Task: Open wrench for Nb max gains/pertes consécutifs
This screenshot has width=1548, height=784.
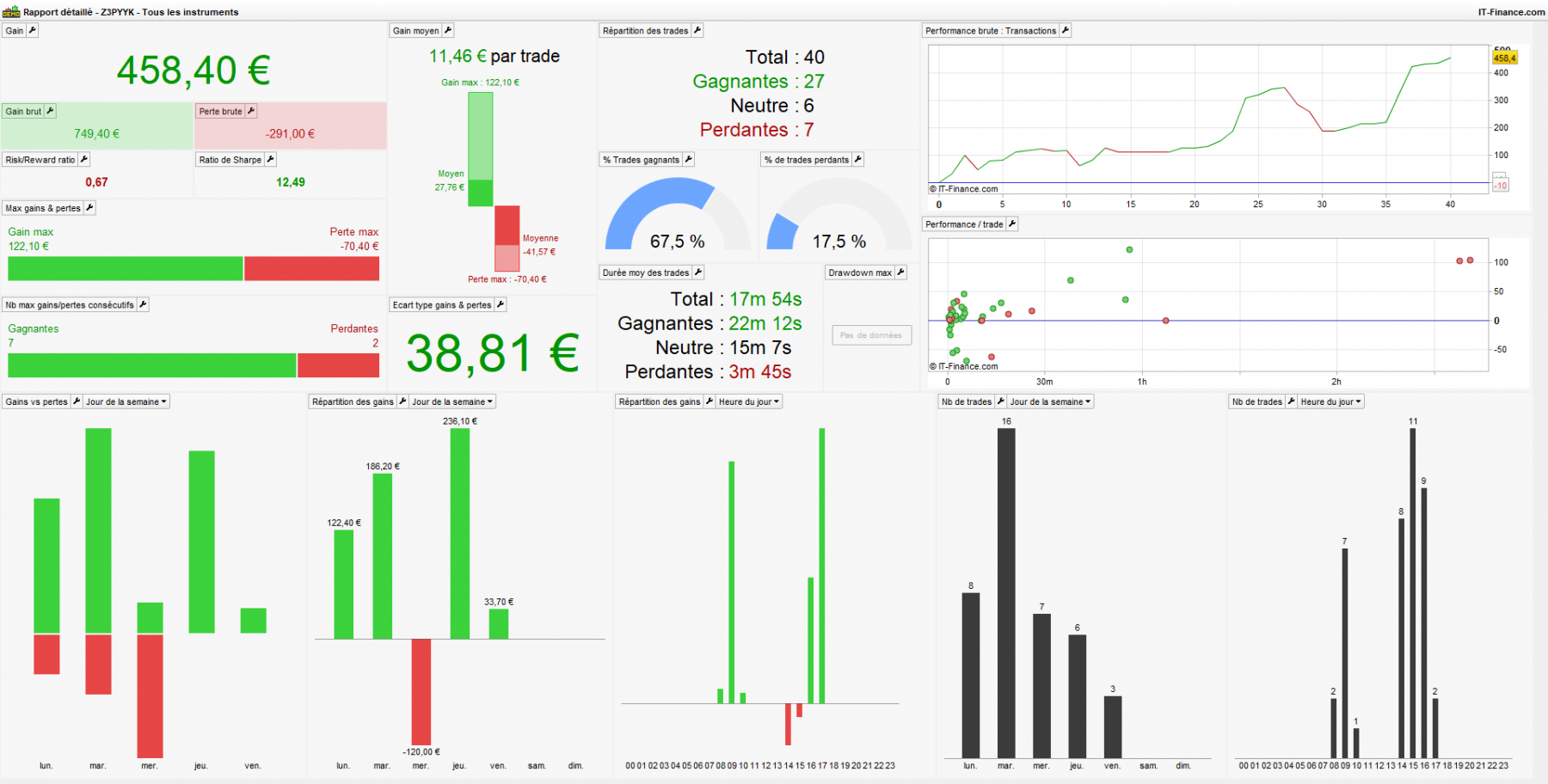Action: (x=144, y=304)
